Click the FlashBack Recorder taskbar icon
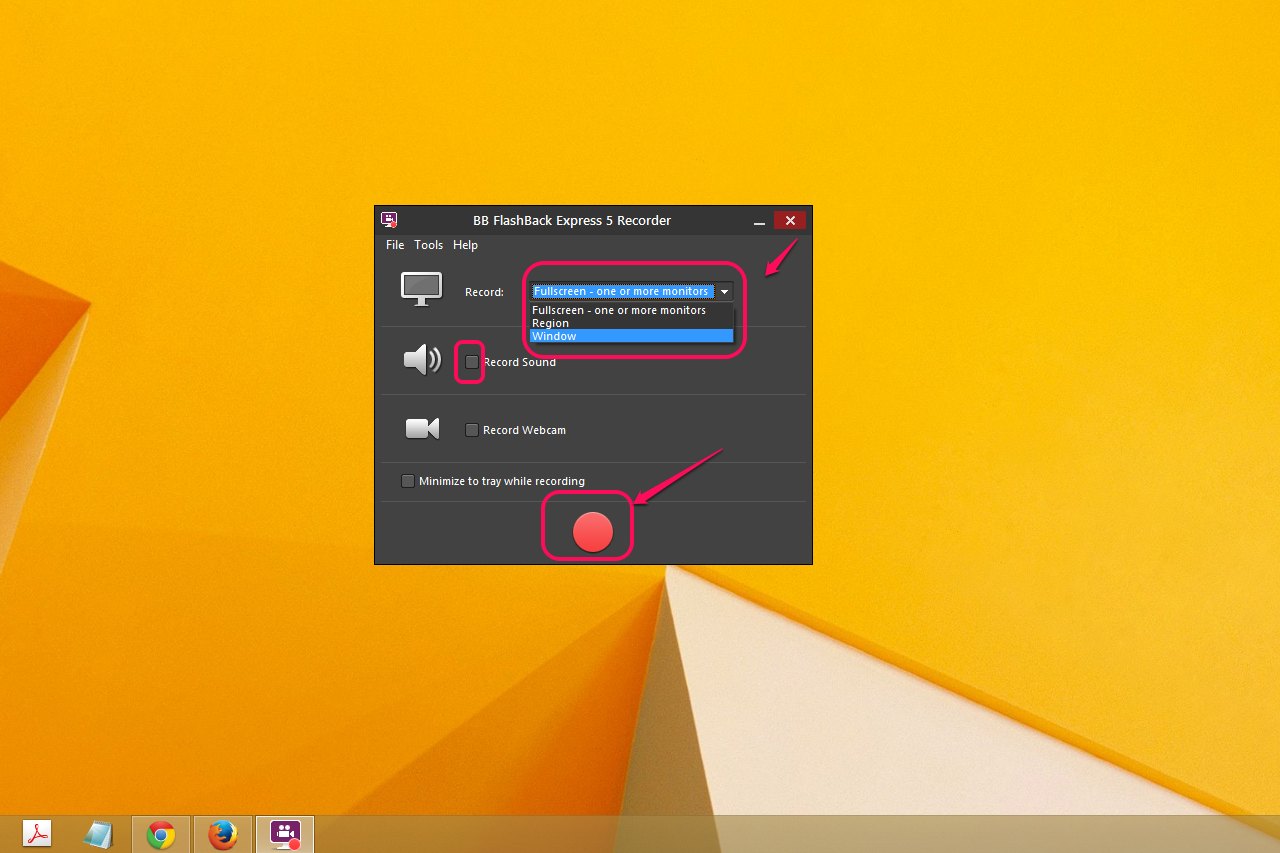This screenshot has height=853, width=1280. [x=285, y=835]
